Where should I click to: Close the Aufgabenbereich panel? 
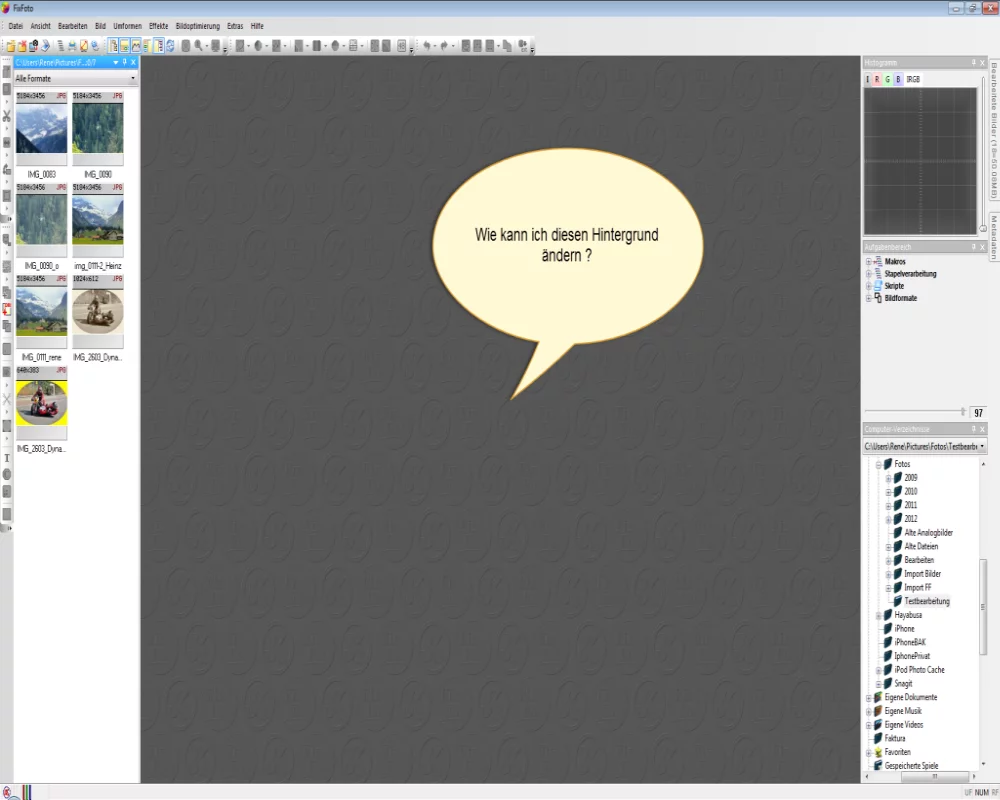[982, 247]
